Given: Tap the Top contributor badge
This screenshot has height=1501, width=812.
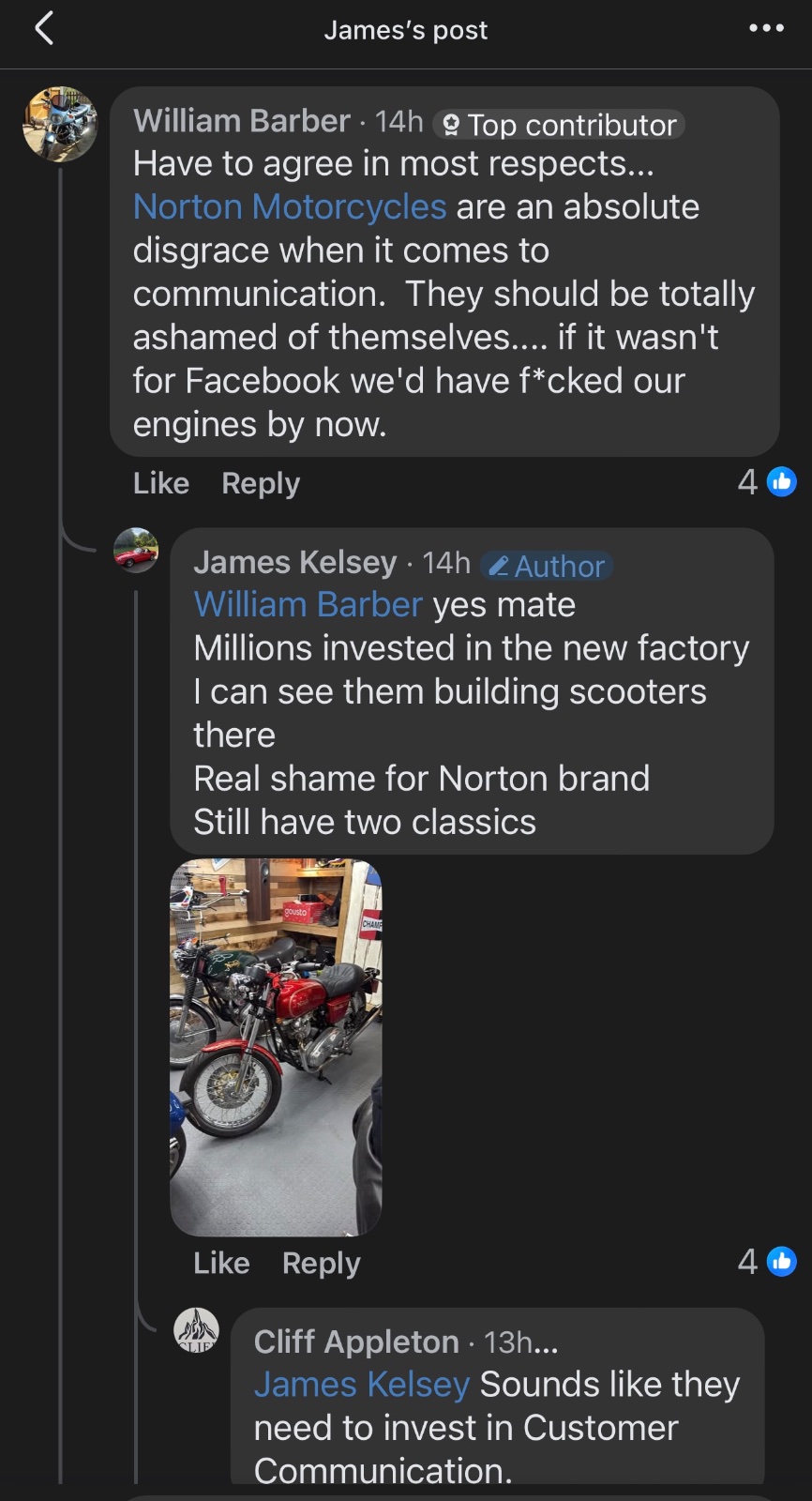Looking at the screenshot, I should tap(560, 125).
